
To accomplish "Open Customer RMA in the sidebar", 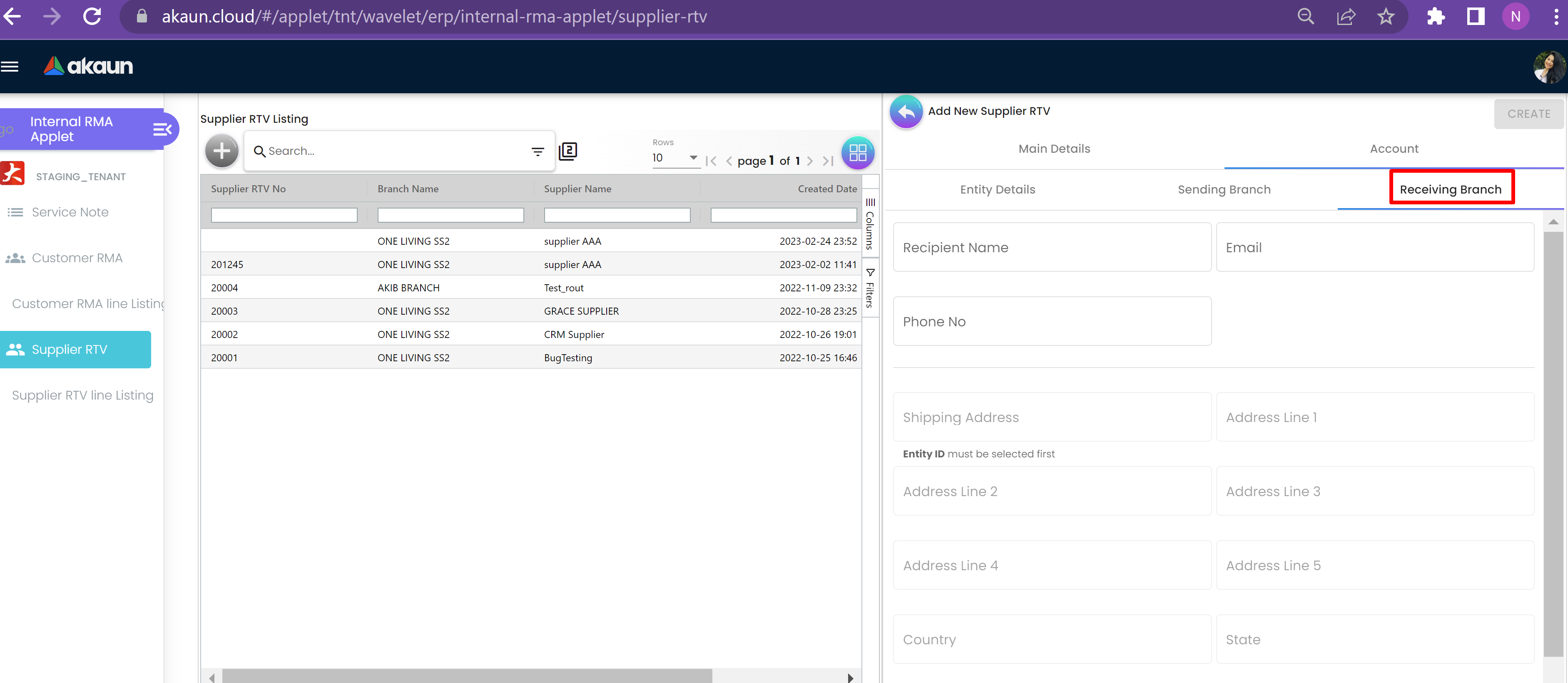I will click(77, 258).
